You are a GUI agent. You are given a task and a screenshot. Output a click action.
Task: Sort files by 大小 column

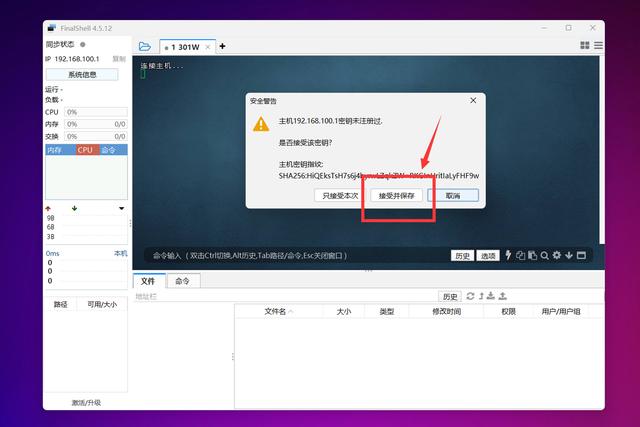tap(344, 311)
